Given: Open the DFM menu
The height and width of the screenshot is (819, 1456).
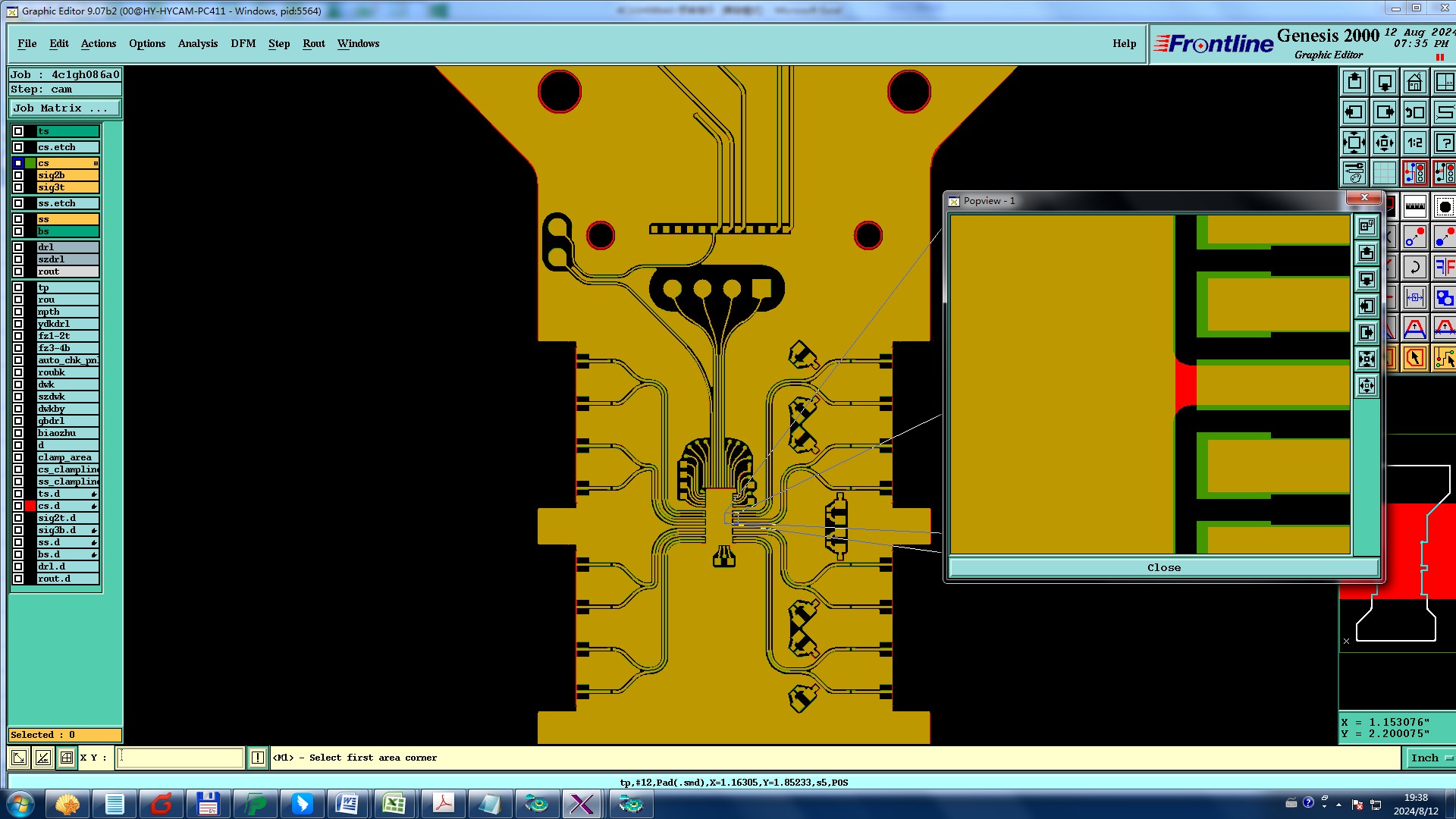Looking at the screenshot, I should click(243, 43).
